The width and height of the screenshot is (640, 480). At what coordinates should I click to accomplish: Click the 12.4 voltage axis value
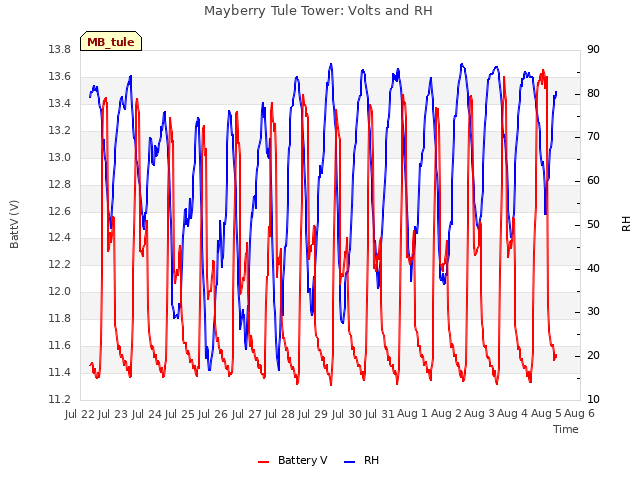tap(60, 238)
